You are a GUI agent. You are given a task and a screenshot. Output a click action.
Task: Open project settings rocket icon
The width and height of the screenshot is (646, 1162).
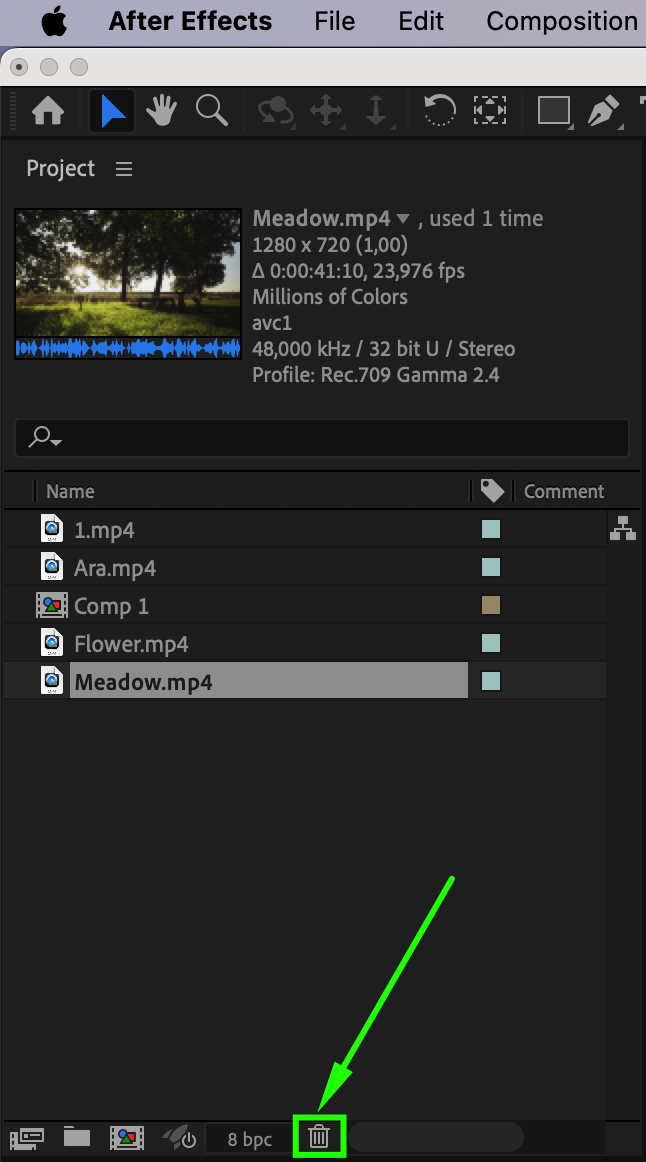coord(179,1138)
